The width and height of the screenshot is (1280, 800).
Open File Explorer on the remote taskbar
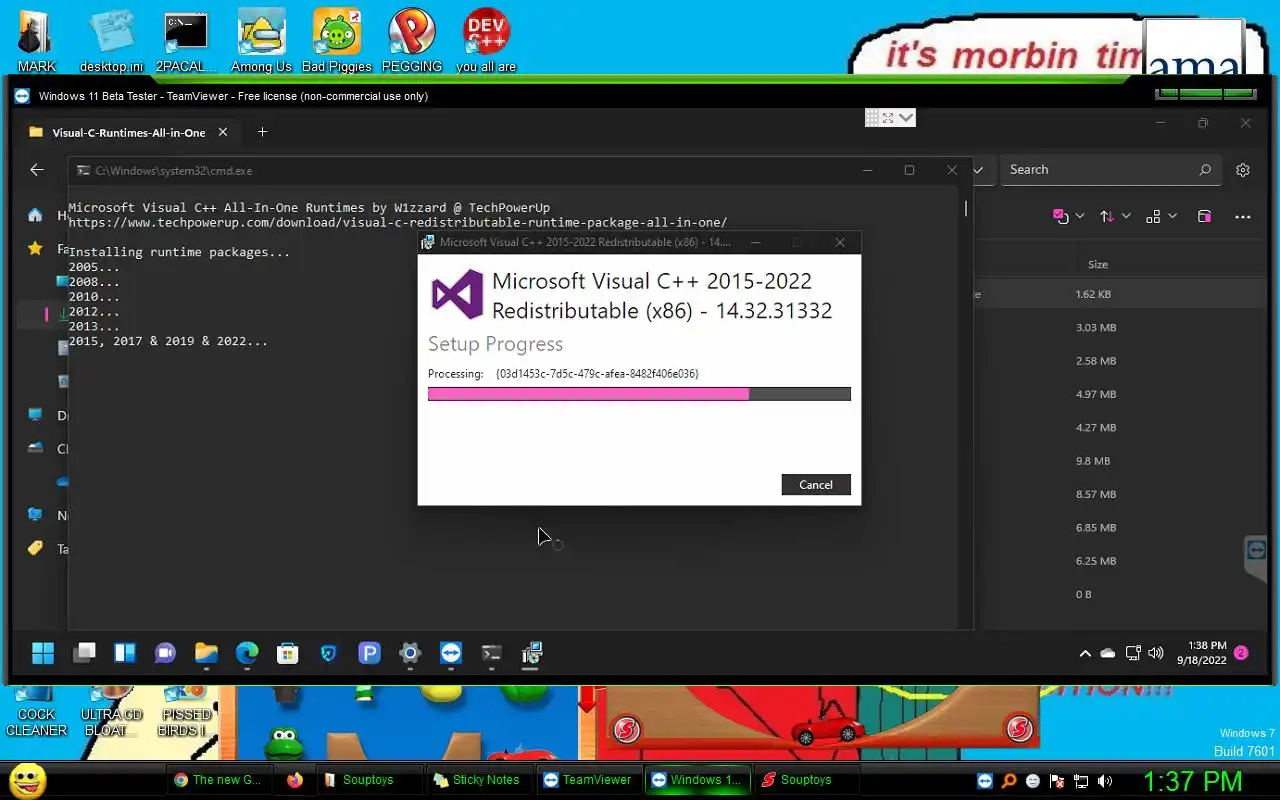(206, 654)
